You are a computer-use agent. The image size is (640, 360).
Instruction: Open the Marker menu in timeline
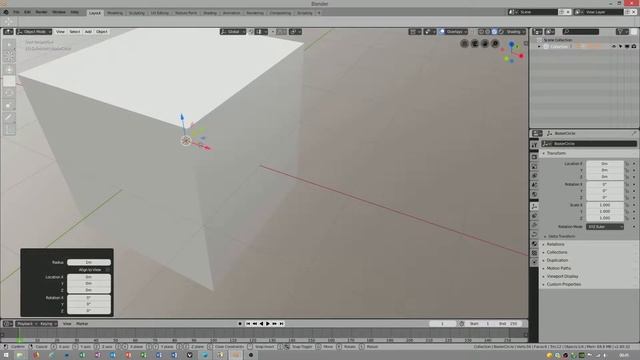click(82, 324)
